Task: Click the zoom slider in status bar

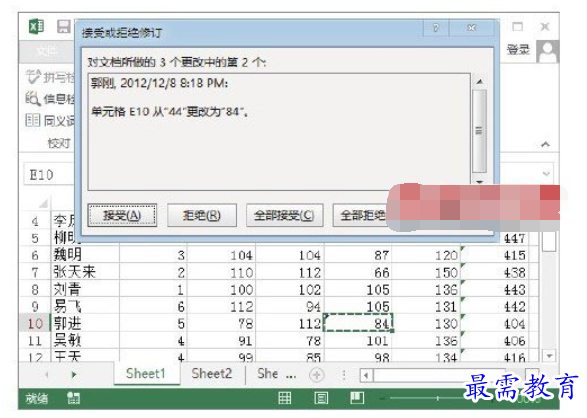Action: point(437,398)
